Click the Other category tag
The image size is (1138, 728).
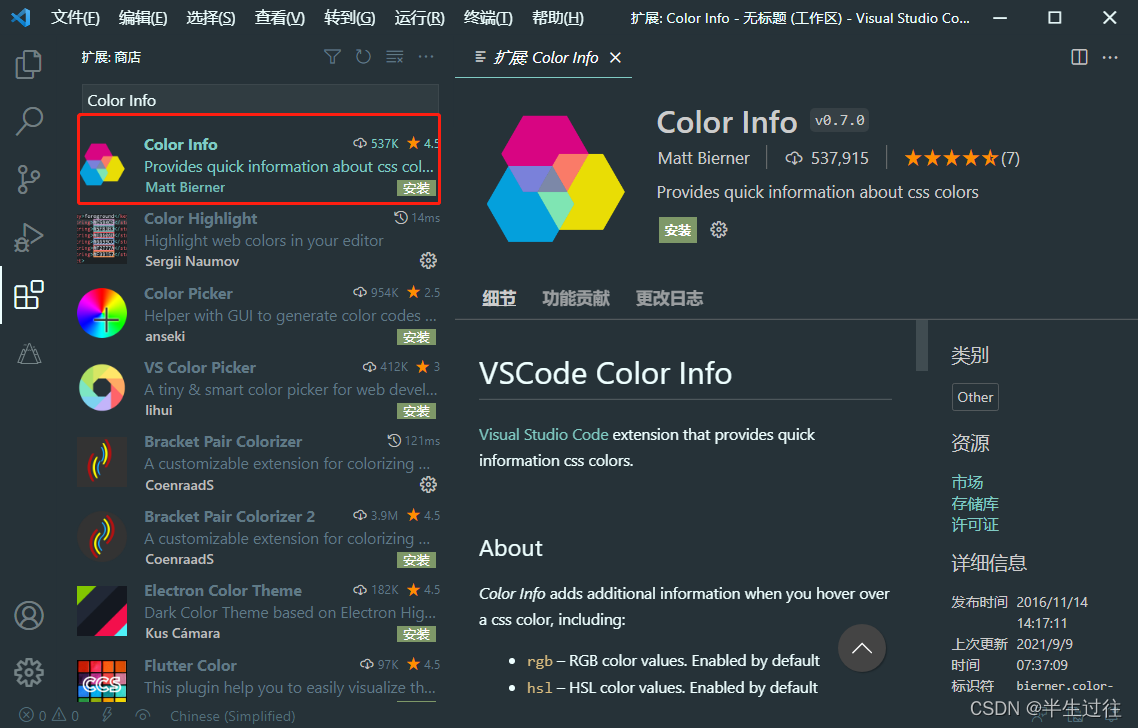(x=975, y=397)
